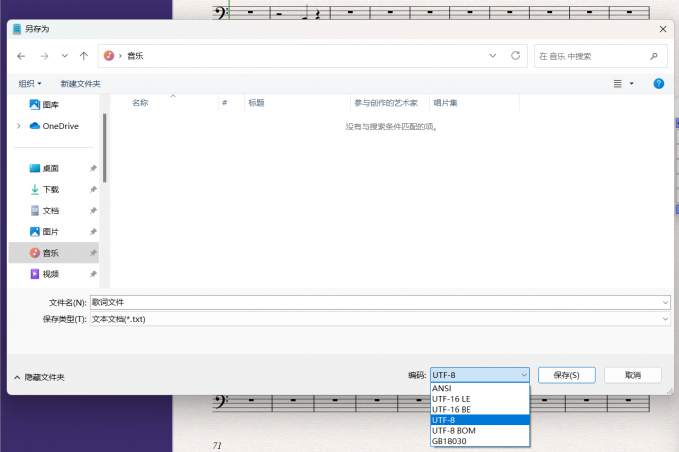Click New Folder in toolbar
Screen dimensions: 679x452
(80, 84)
